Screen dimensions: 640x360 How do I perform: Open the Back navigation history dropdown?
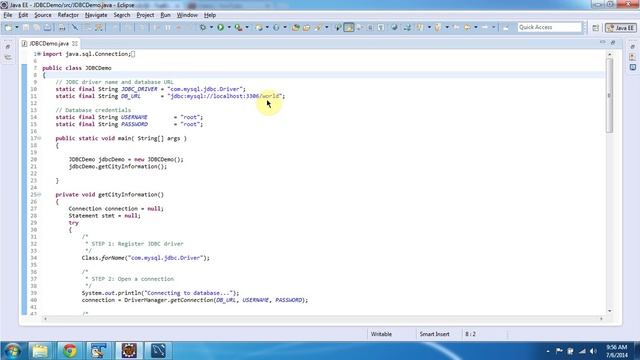[476, 27]
